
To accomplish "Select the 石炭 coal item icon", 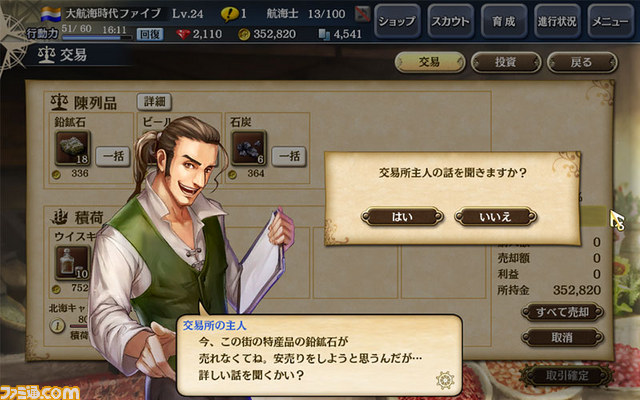I will point(249,148).
